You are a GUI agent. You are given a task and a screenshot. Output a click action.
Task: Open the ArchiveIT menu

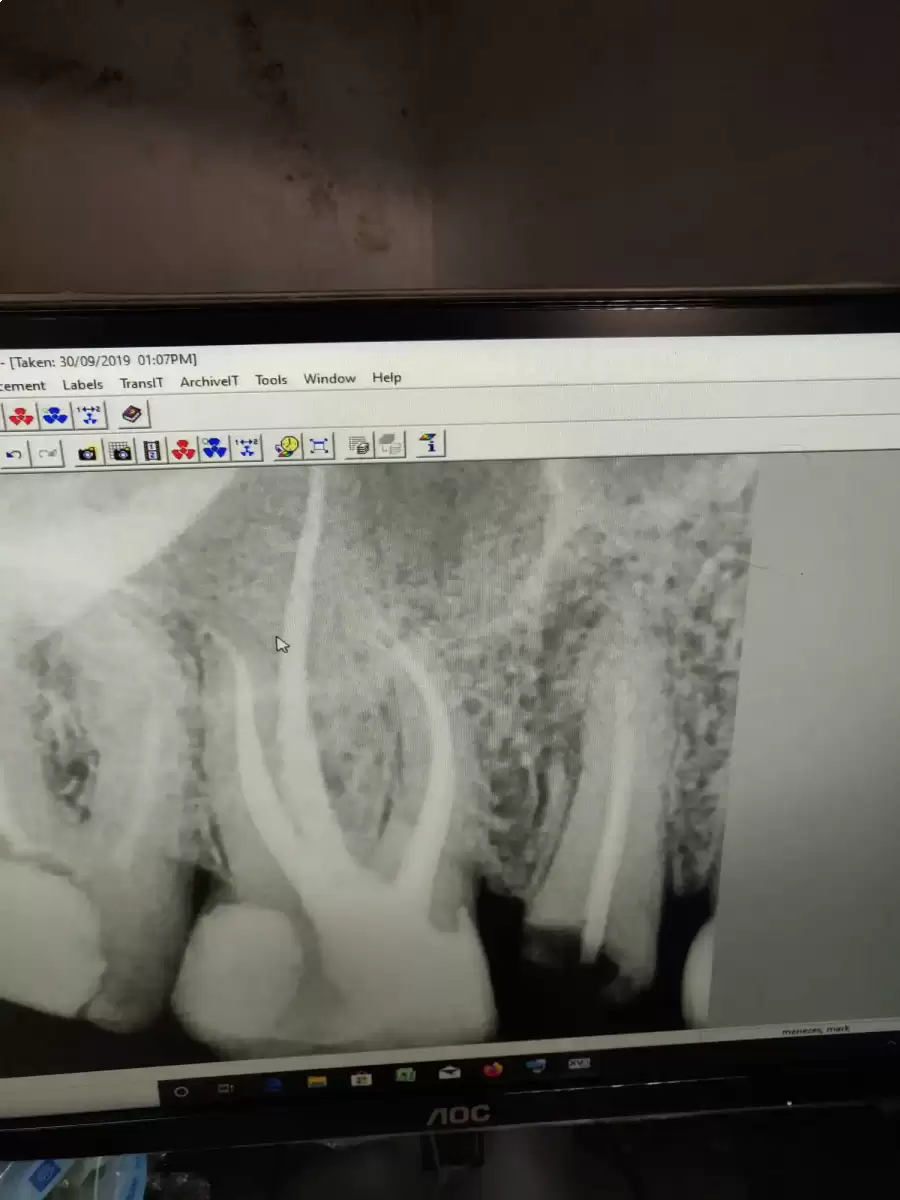click(x=209, y=381)
